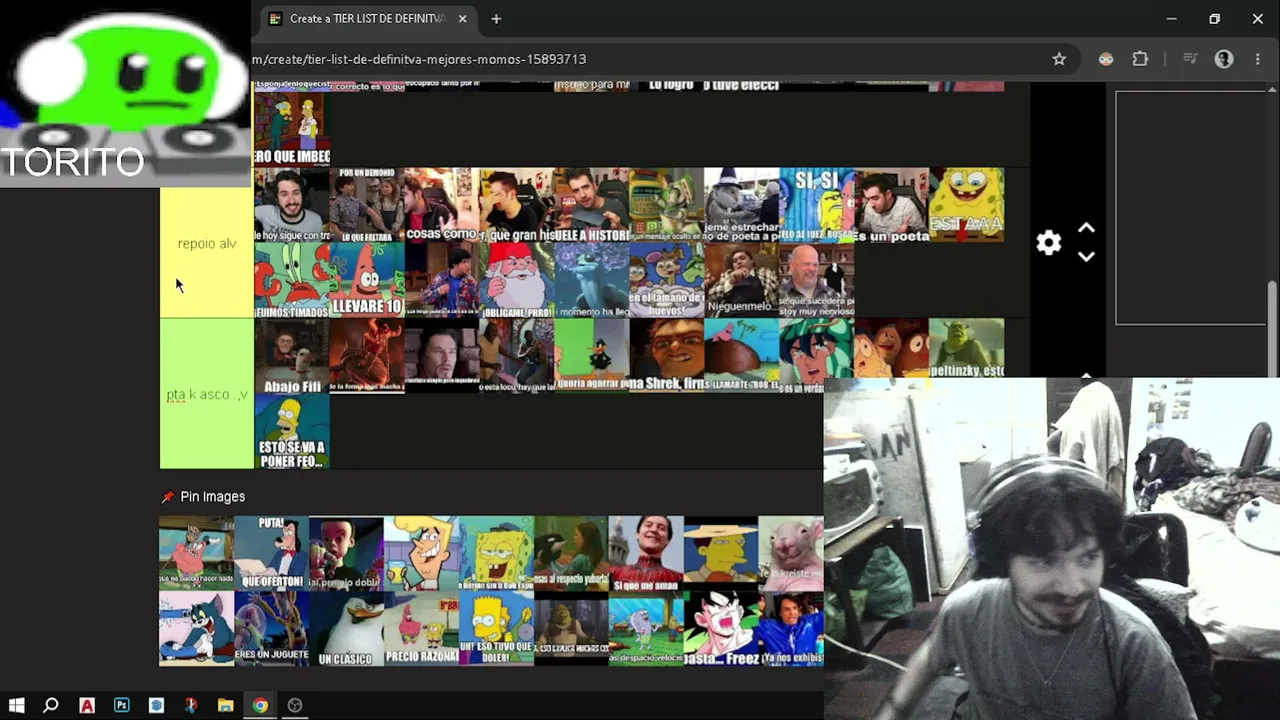The width and height of the screenshot is (1280, 720).
Task: Pick Bart 'ESO TUVO QUE DOLER' meme
Action: click(497, 628)
